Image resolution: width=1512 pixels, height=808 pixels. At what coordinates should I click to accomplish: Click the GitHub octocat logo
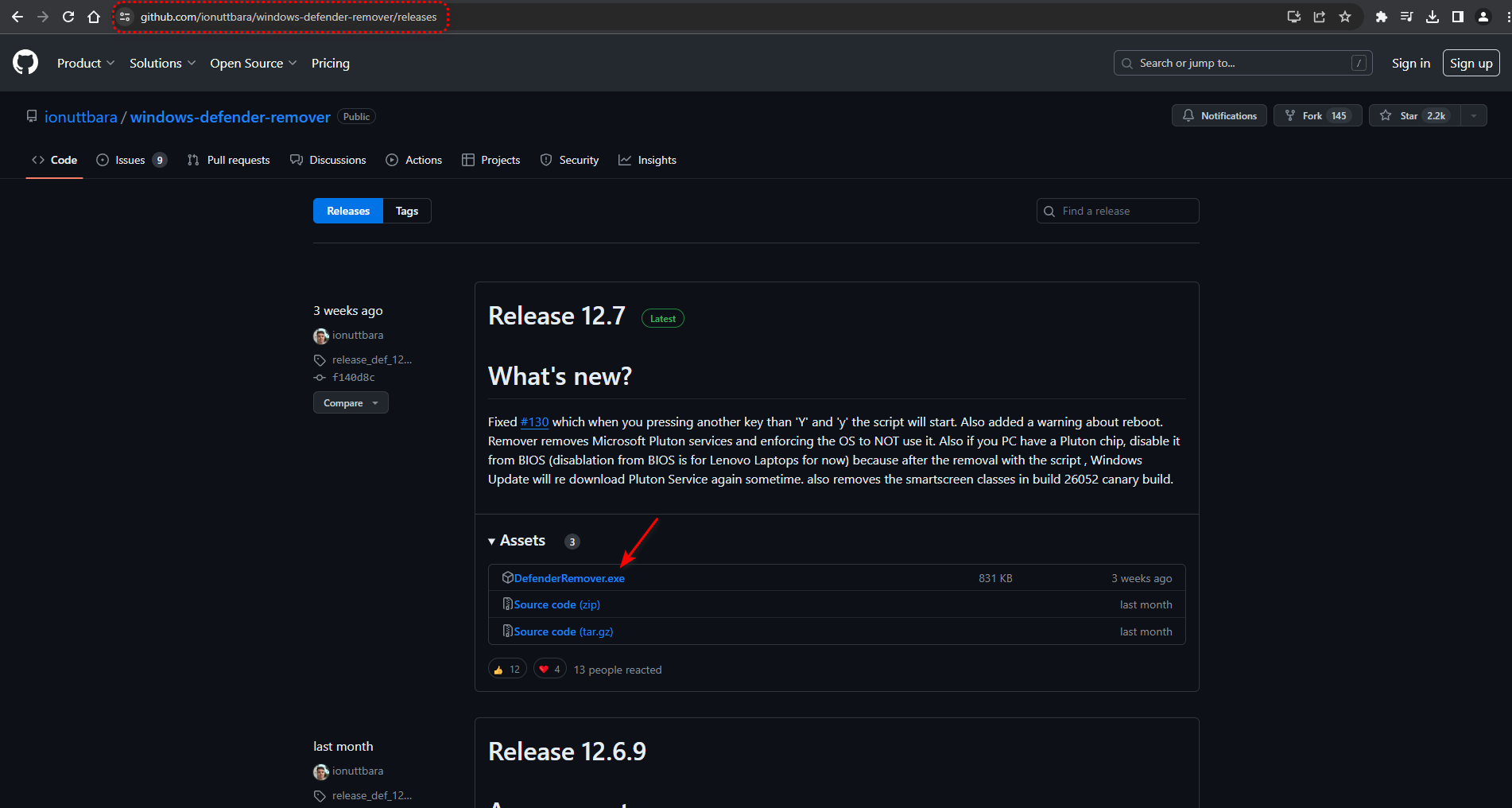(25, 62)
